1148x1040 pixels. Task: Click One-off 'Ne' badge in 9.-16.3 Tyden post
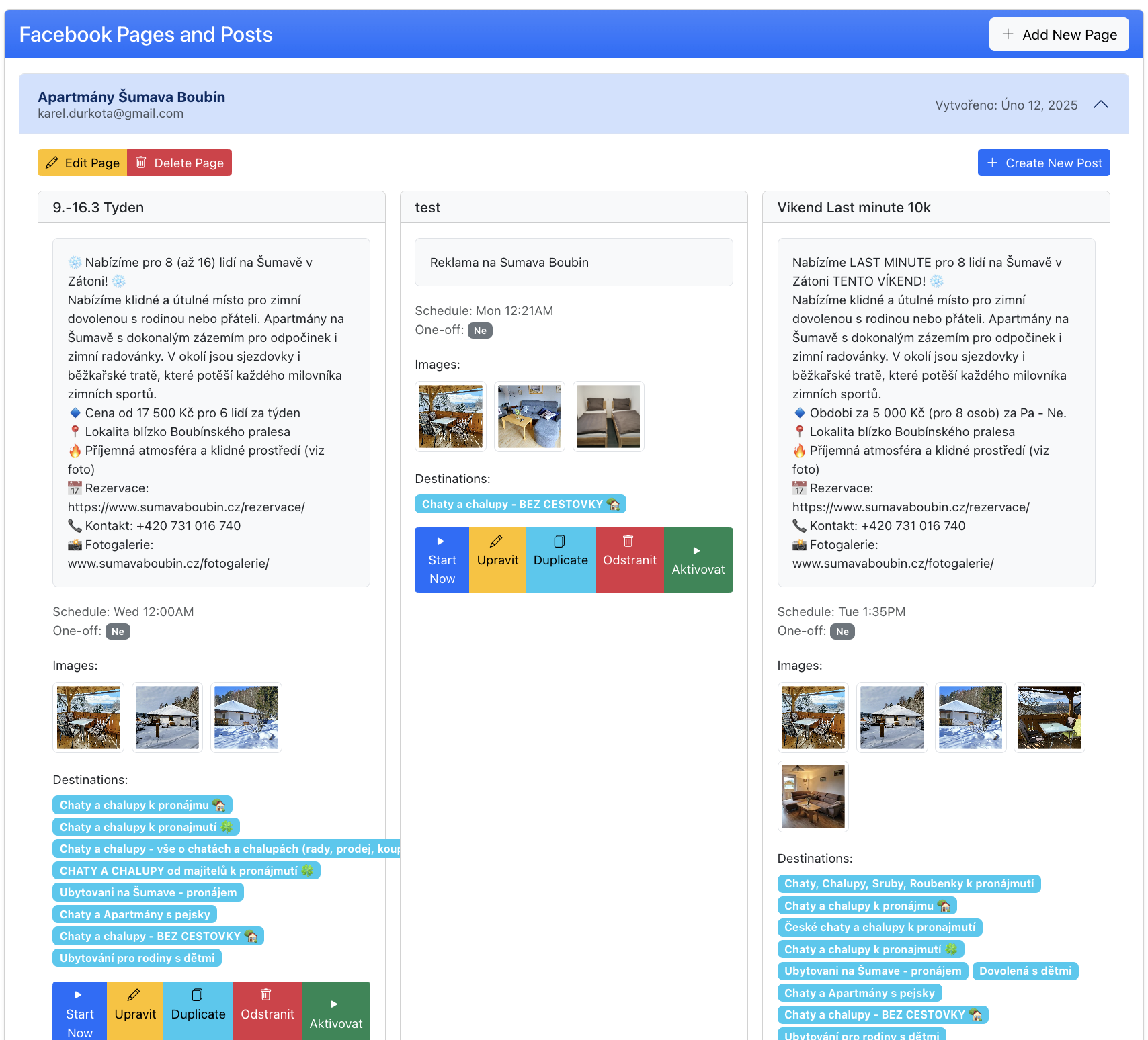click(x=118, y=632)
